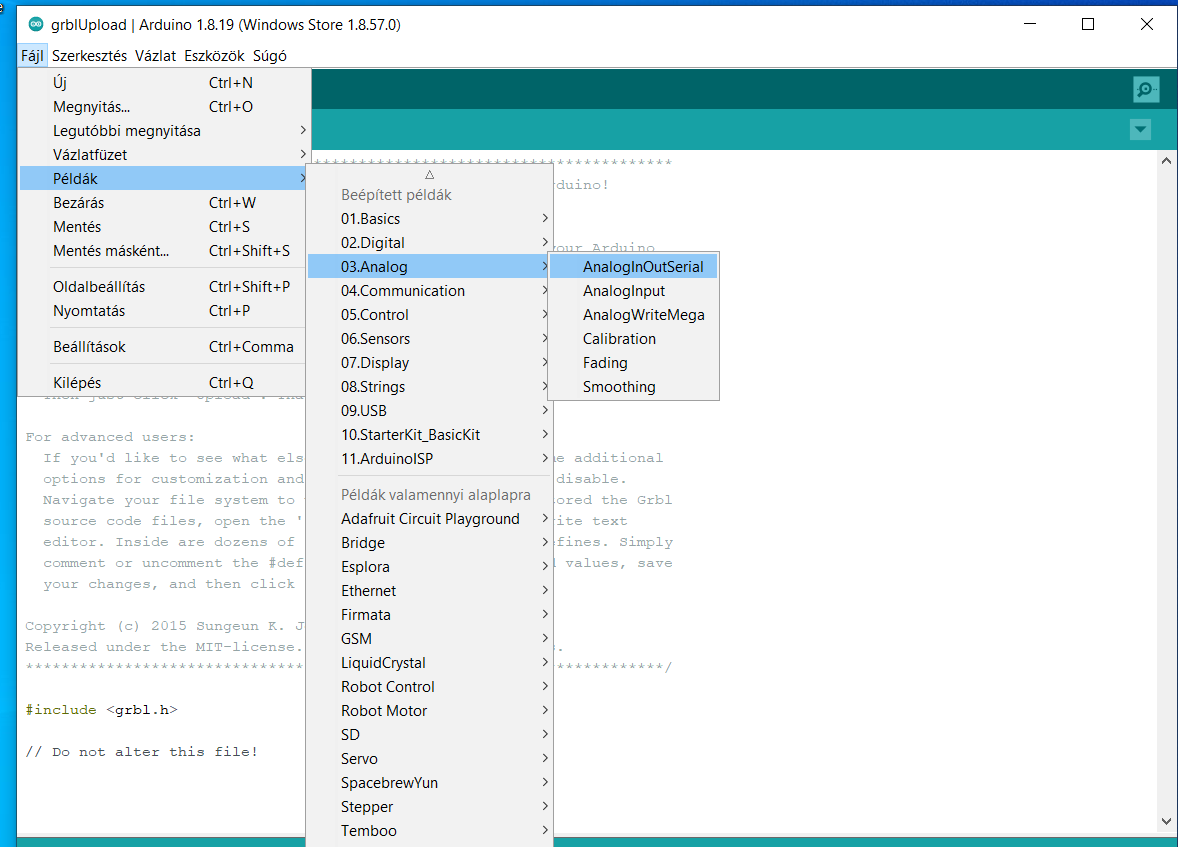Open the tab dropdown arrow below Serial Monitor

click(1140, 129)
